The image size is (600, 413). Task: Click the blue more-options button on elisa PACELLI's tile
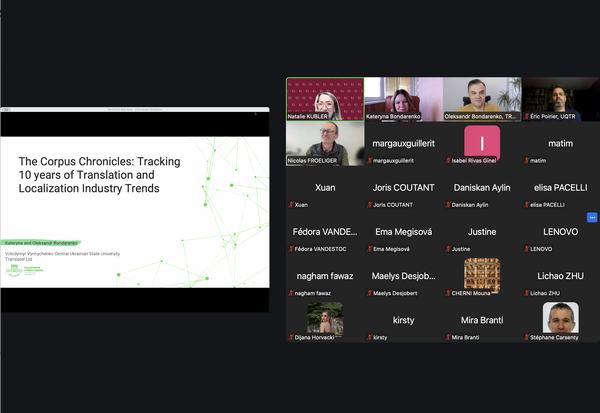[x=592, y=217]
